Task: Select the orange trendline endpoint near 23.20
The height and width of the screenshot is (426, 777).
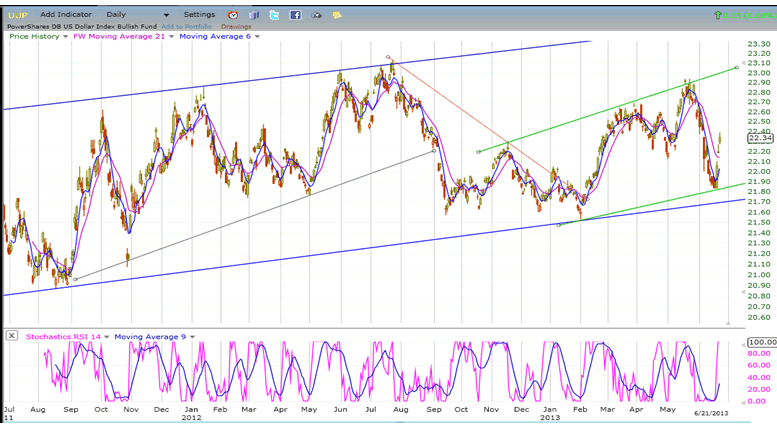Action: coord(388,57)
